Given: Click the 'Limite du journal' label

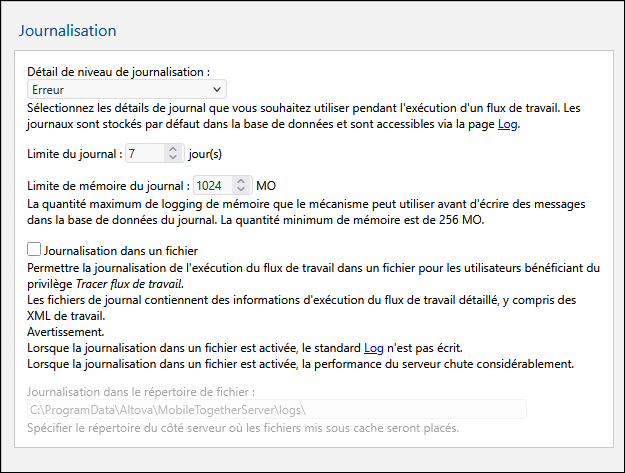Looking at the screenshot, I should click(x=75, y=154).
